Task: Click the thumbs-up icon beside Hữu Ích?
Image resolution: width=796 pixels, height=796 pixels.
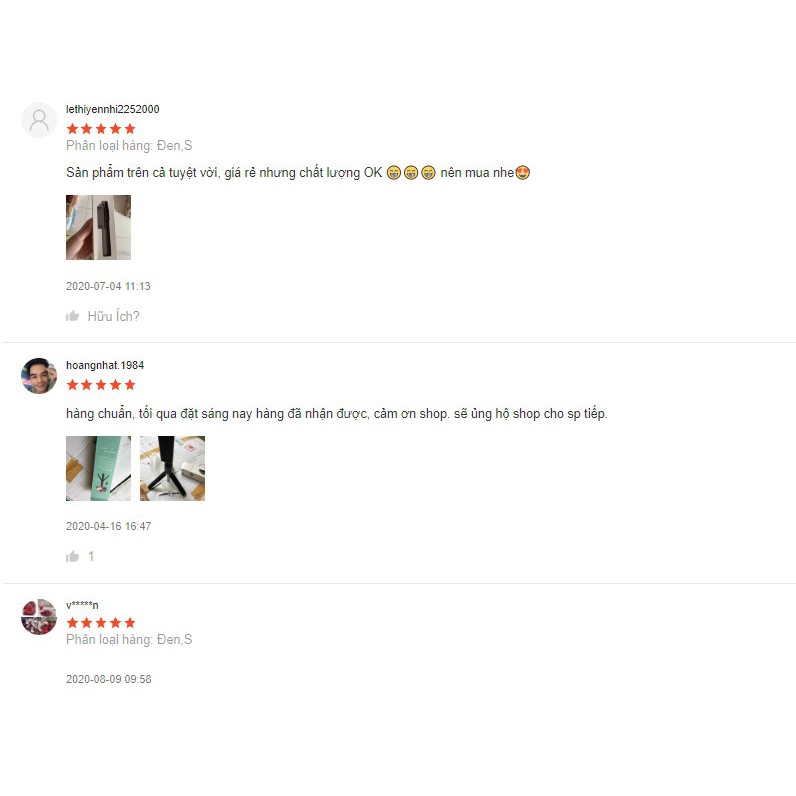Action: pyautogui.click(x=73, y=316)
